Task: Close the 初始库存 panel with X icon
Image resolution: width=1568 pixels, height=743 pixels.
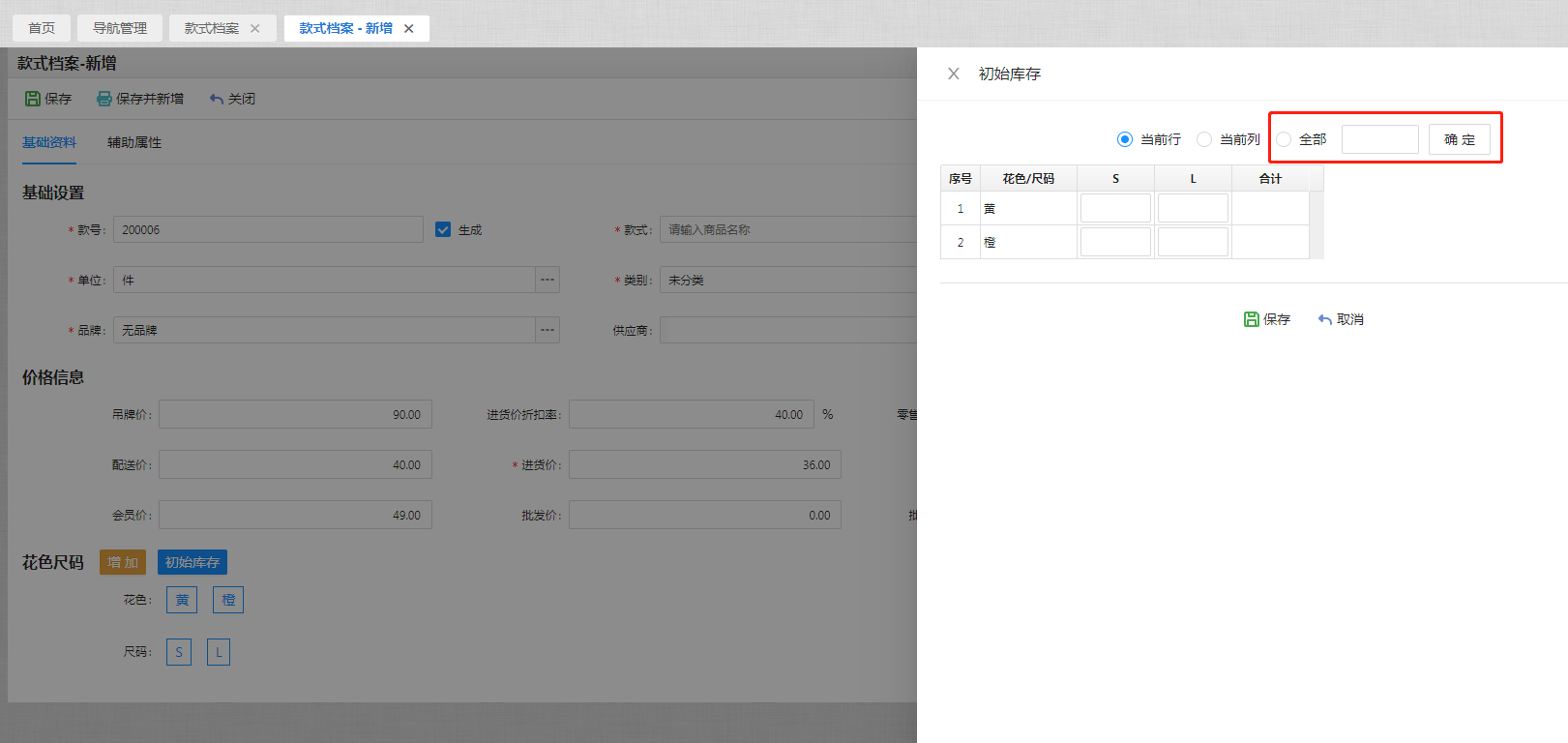Action: pos(953,74)
